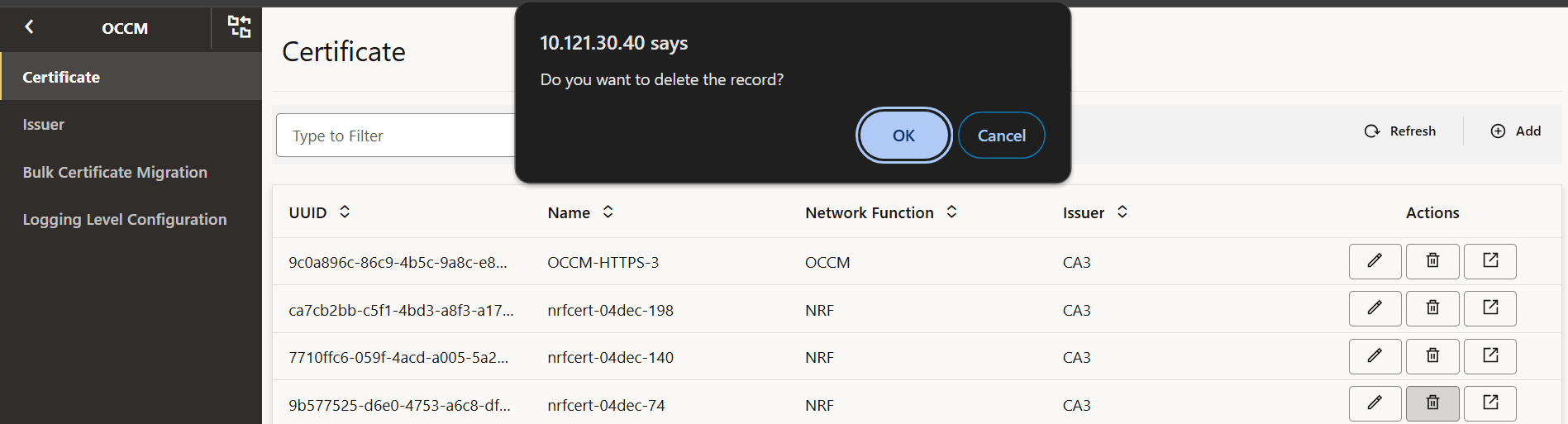Sort table by Issuer column arrows
The image size is (1568, 424).
tap(1122, 212)
